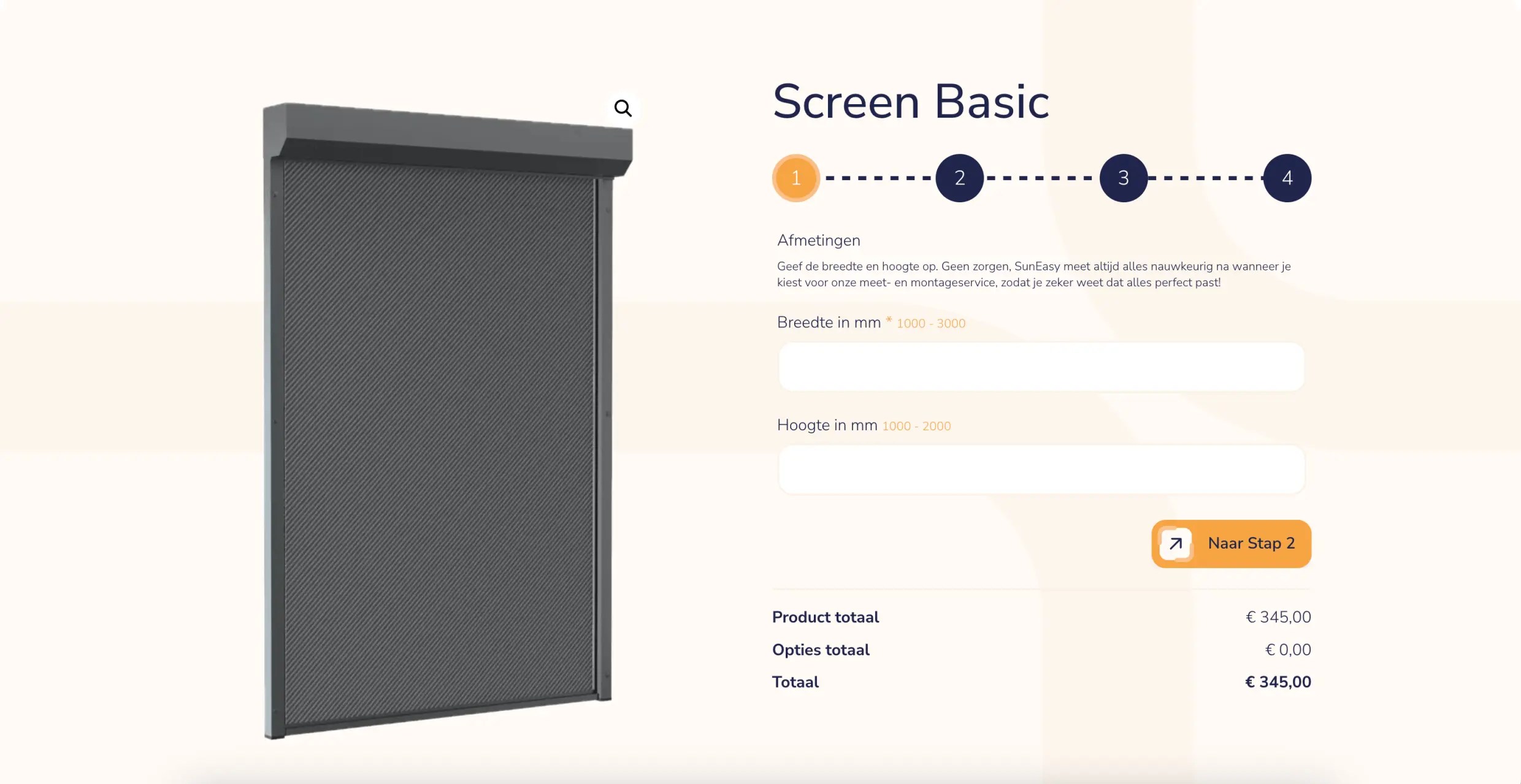This screenshot has width=1521, height=784.
Task: Jump to step 2 circle
Action: [959, 178]
